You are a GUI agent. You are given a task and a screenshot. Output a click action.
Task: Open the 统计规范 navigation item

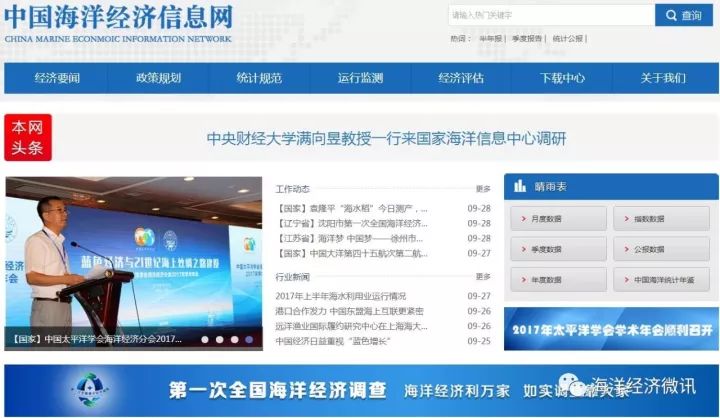coord(259,78)
